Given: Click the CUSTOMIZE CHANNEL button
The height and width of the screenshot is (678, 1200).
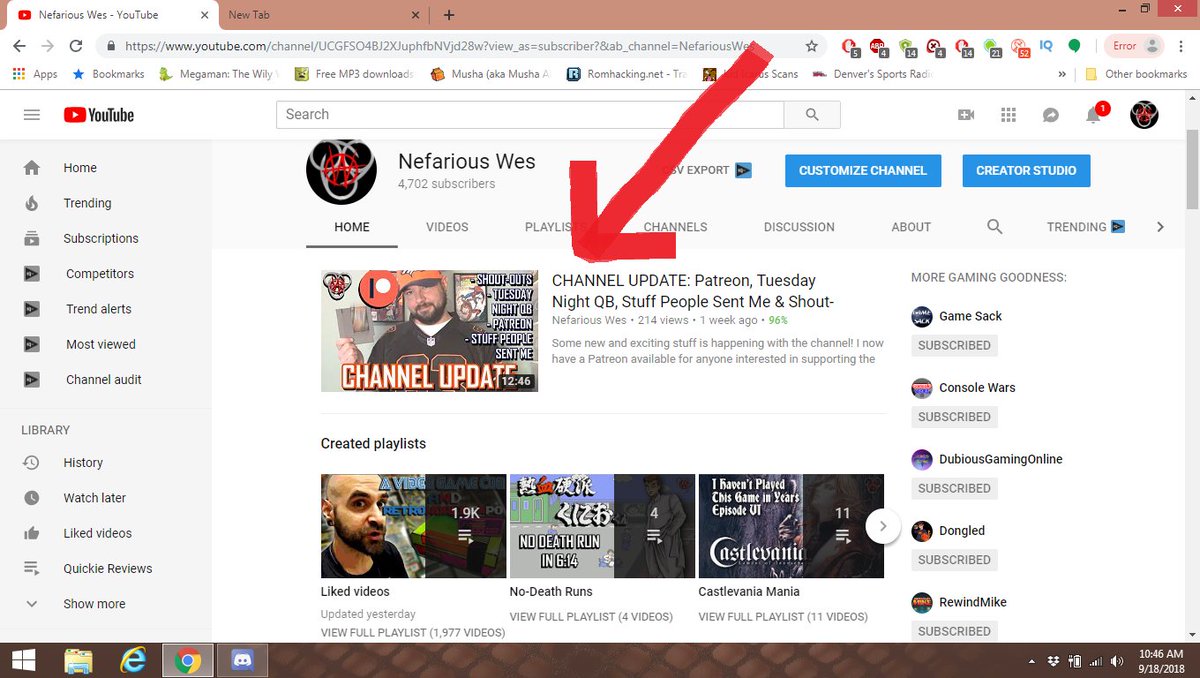Looking at the screenshot, I should (x=863, y=170).
